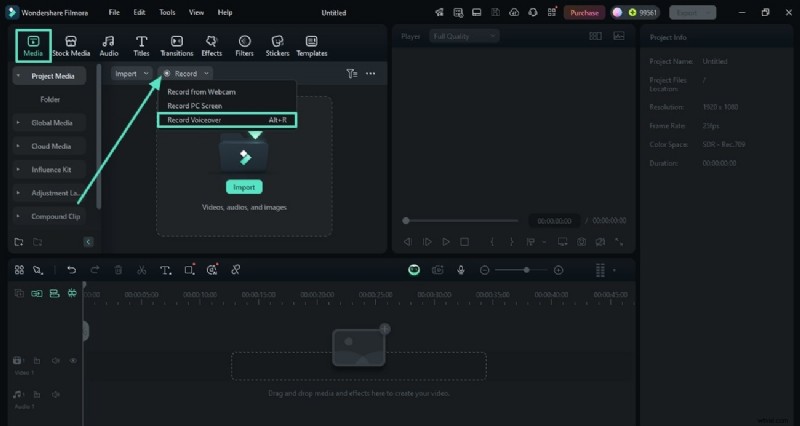This screenshot has width=800, height=426.
Task: Switch to the Audio tab
Action: [109, 46]
